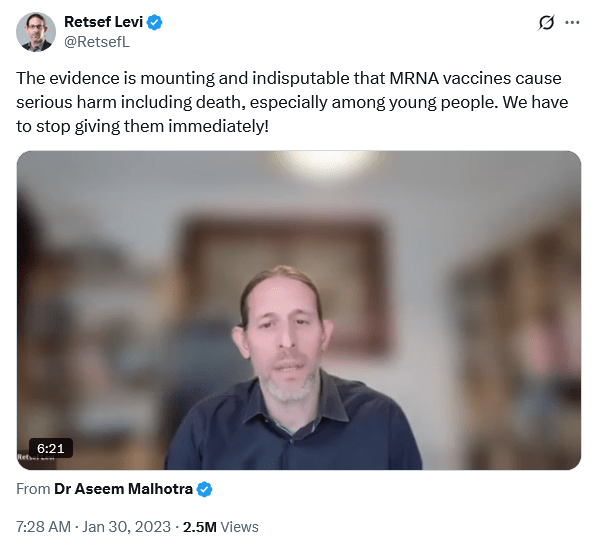Image resolution: width=598 pixels, height=545 pixels.
Task: Click the verified badge next to Dr Aseem Malhotra
Action: click(x=204, y=489)
